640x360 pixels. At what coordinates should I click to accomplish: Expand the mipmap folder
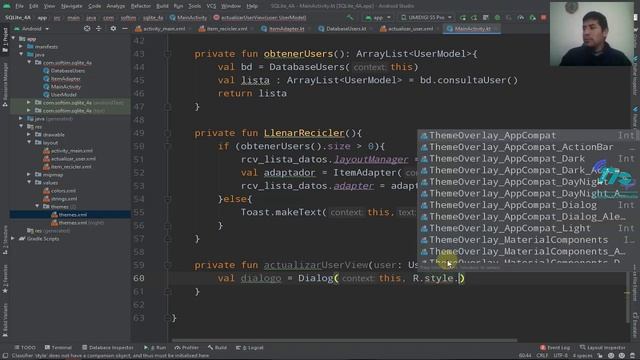coord(29,174)
